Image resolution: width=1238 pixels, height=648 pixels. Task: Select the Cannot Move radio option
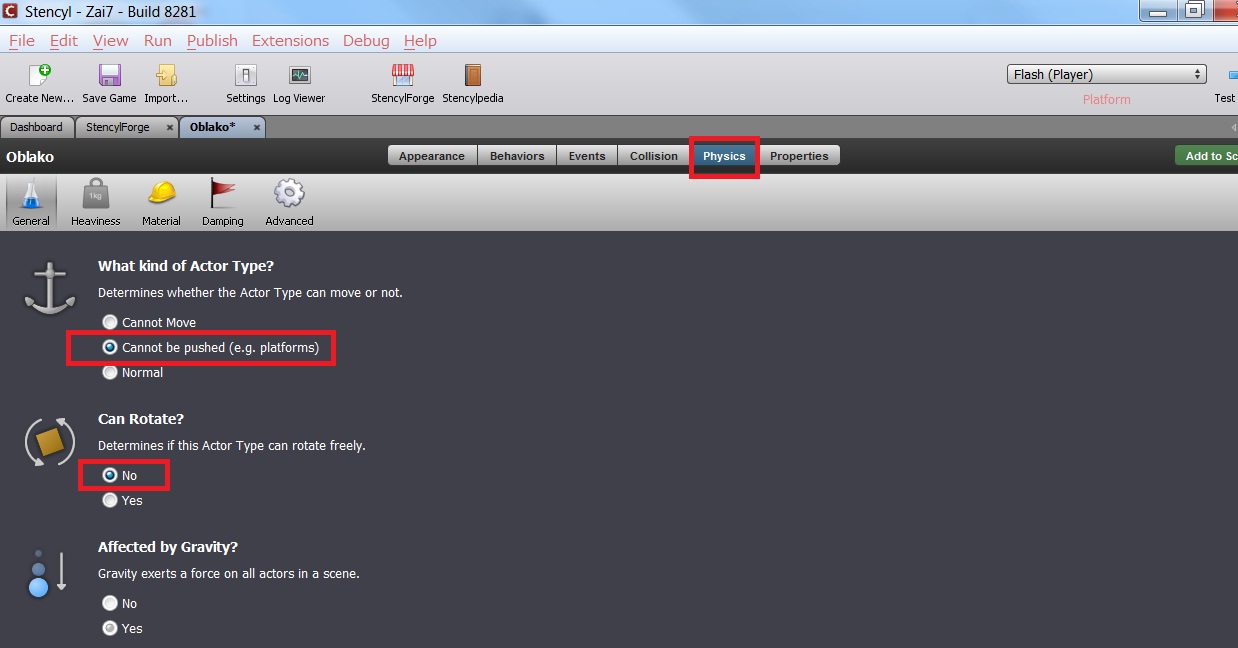(x=110, y=322)
